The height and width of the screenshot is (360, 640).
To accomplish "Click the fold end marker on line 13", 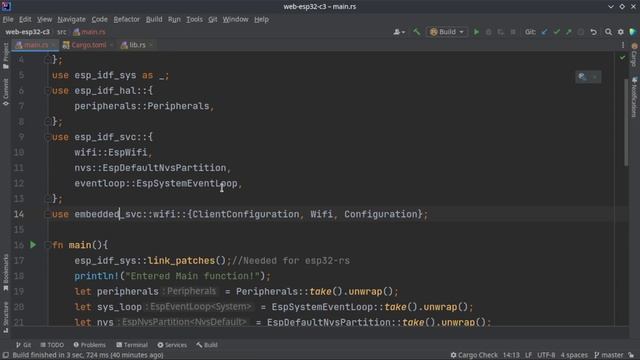I will pos(47,198).
